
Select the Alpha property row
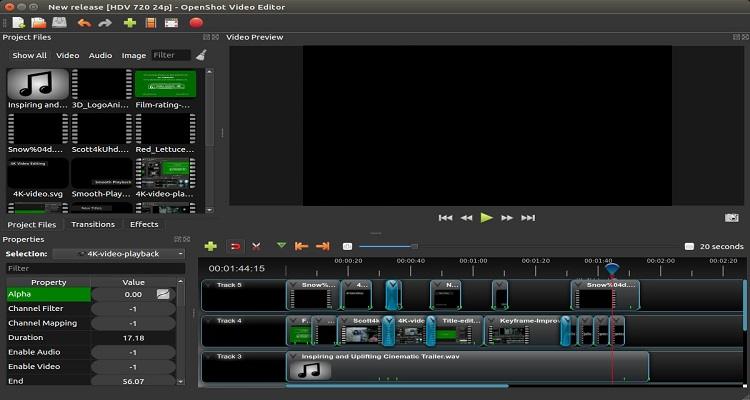click(x=48, y=294)
